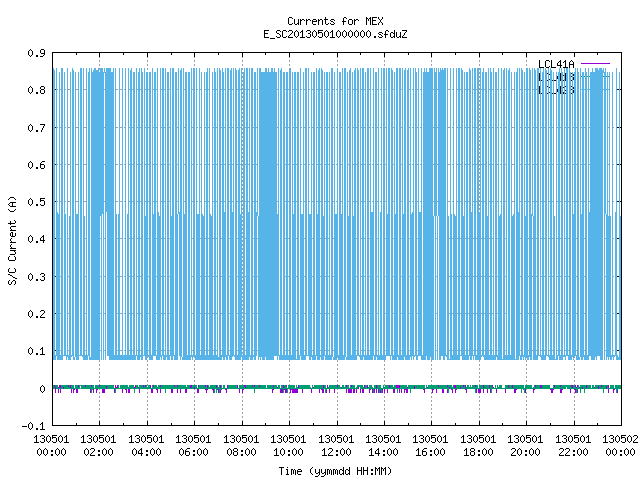The height and width of the screenshot is (480, 640).
Task: Click the 0.9 y-axis tick label
Action: coord(36,53)
